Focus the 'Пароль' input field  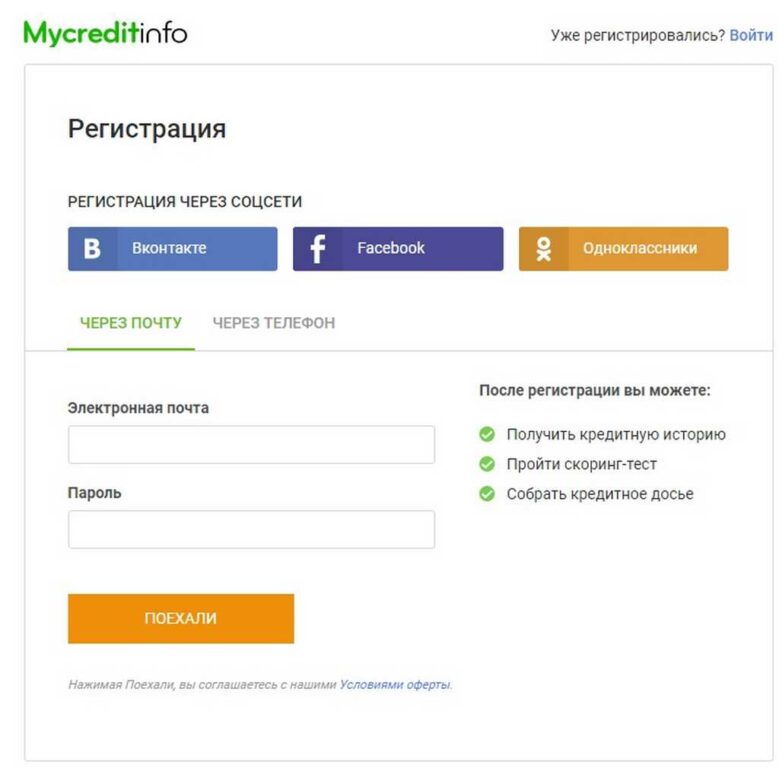click(x=251, y=530)
